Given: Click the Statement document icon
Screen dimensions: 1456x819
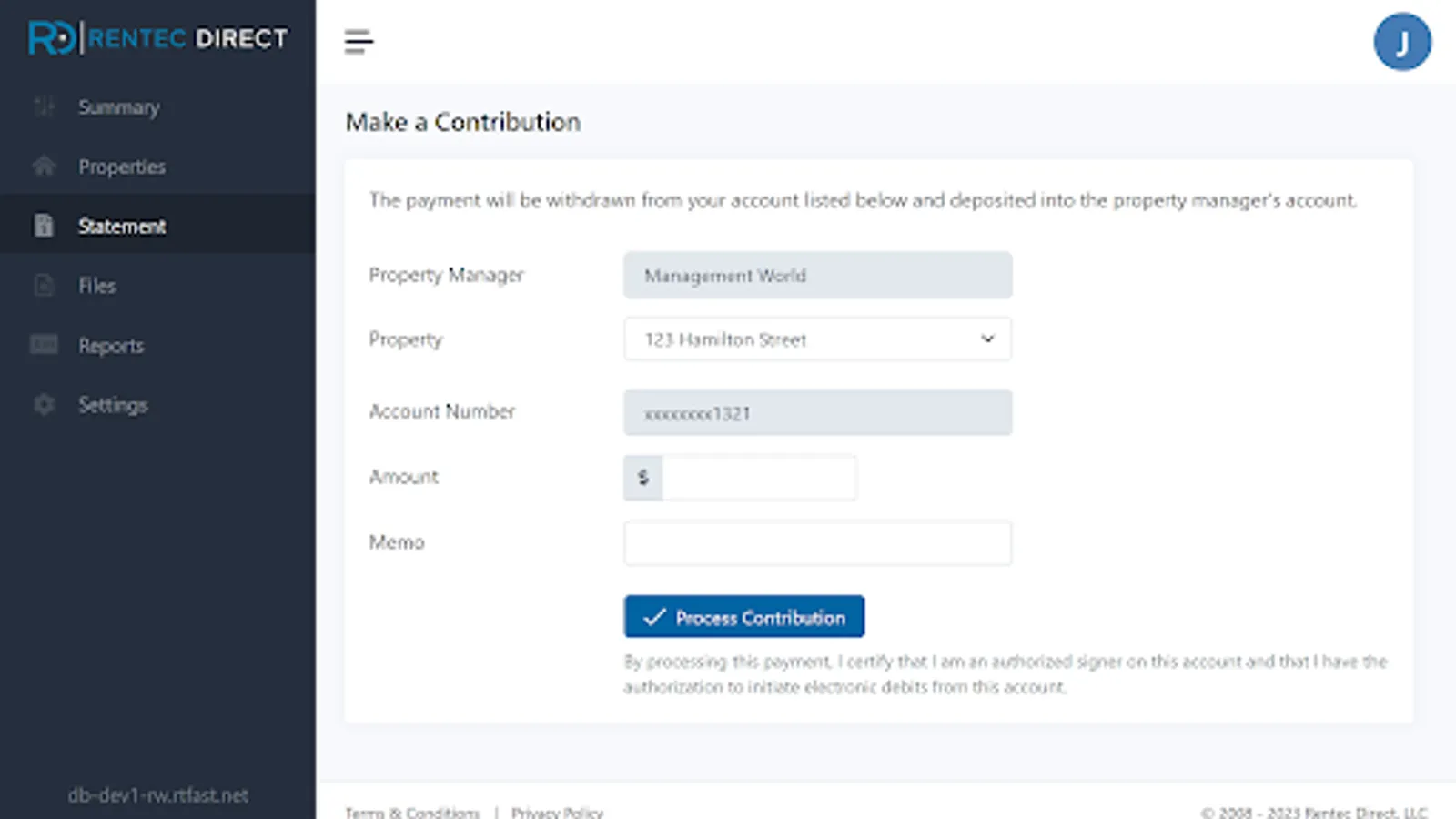Looking at the screenshot, I should click(44, 226).
